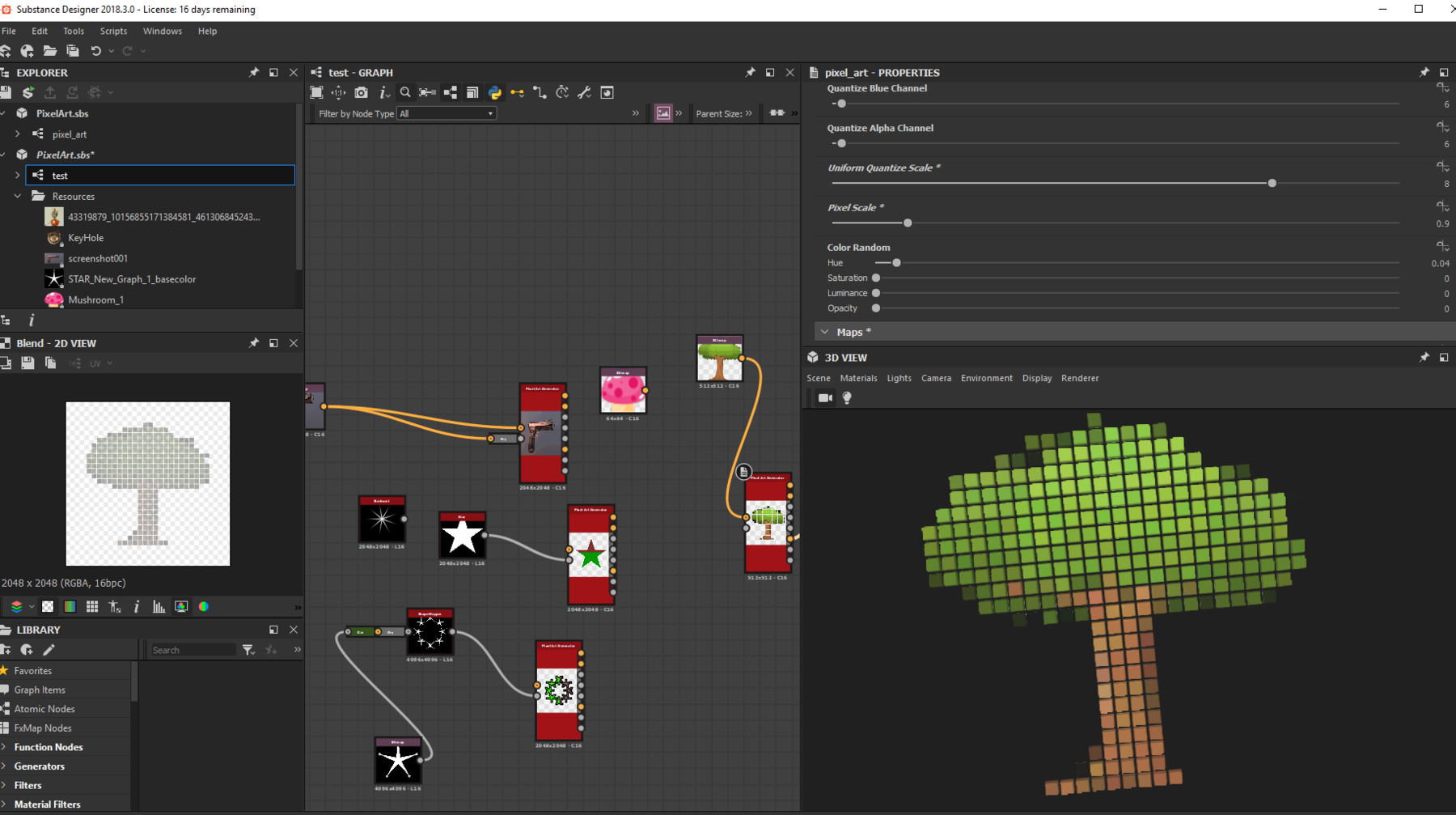Image resolution: width=1456 pixels, height=815 pixels.
Task: Click the Pixel Scale slider handle
Action: [x=908, y=223]
